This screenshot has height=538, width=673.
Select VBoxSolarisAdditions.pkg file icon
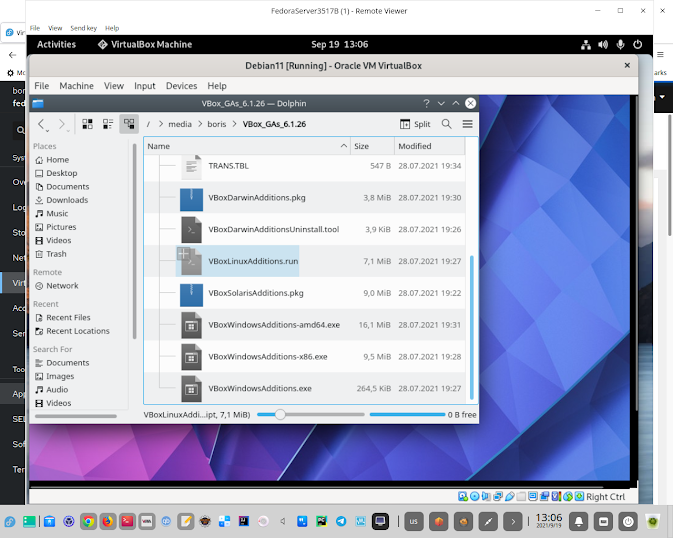pos(191,293)
